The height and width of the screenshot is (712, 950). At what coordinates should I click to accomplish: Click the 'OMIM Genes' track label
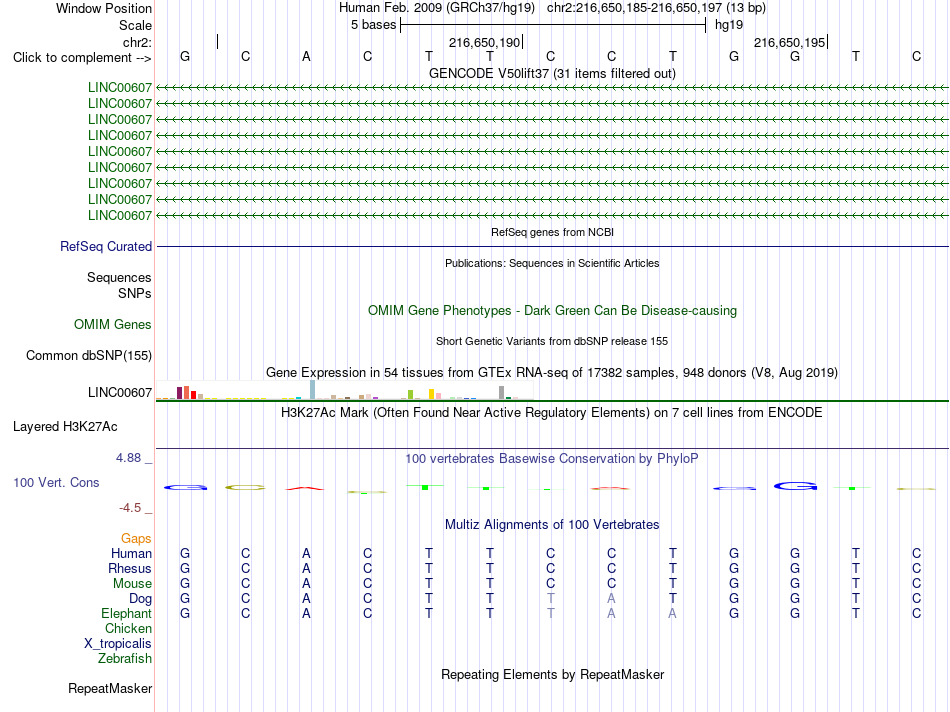pyautogui.click(x=113, y=324)
